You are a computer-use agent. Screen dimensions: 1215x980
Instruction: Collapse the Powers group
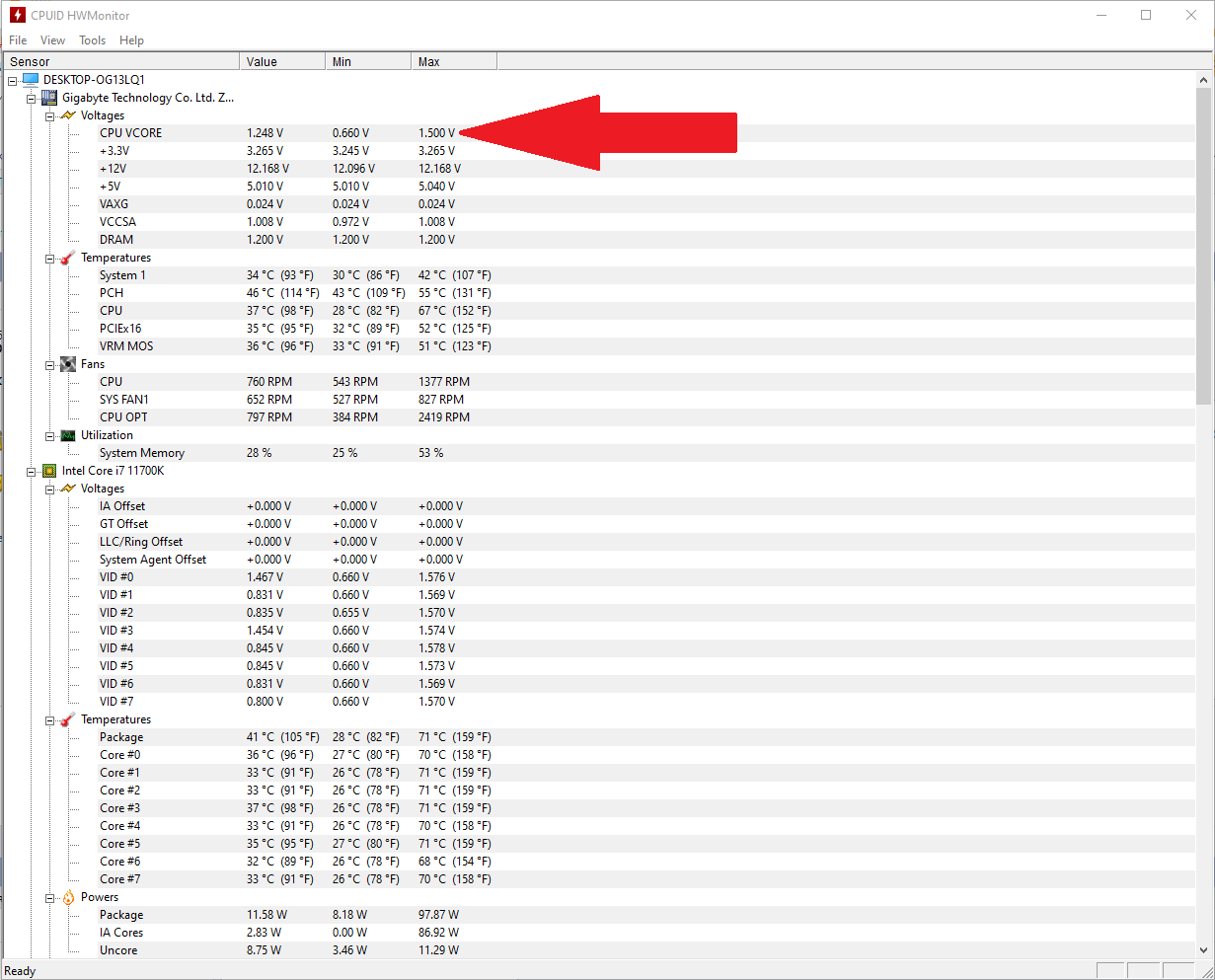click(x=49, y=897)
